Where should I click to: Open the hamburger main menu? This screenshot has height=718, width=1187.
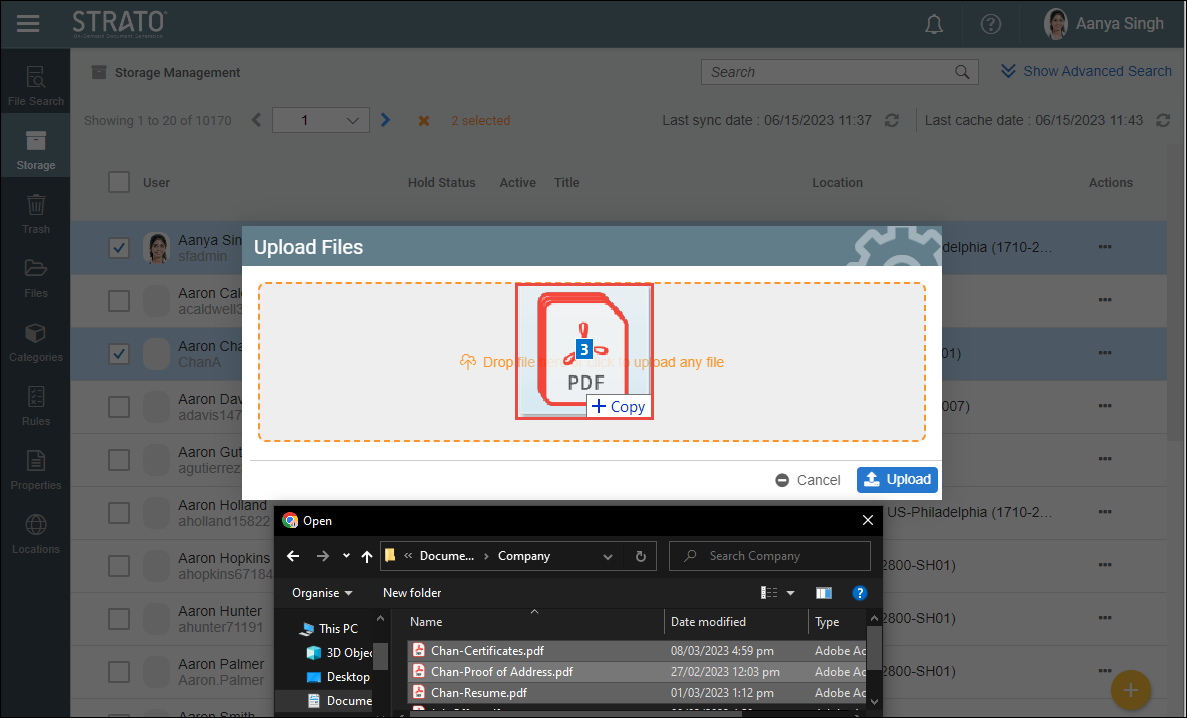[28, 24]
